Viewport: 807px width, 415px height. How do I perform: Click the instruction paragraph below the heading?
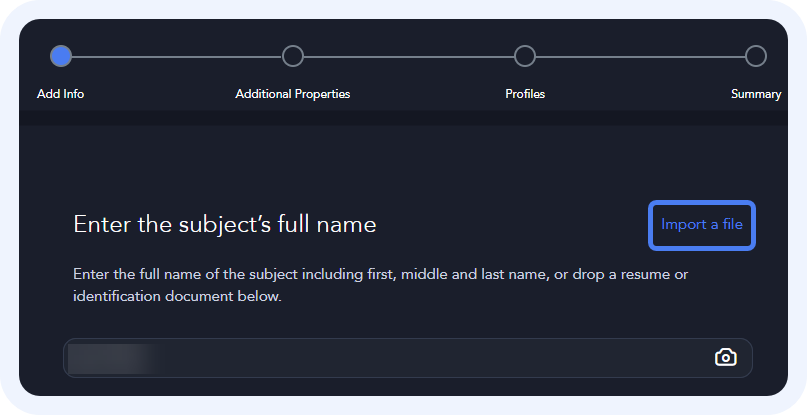pyautogui.click(x=380, y=274)
